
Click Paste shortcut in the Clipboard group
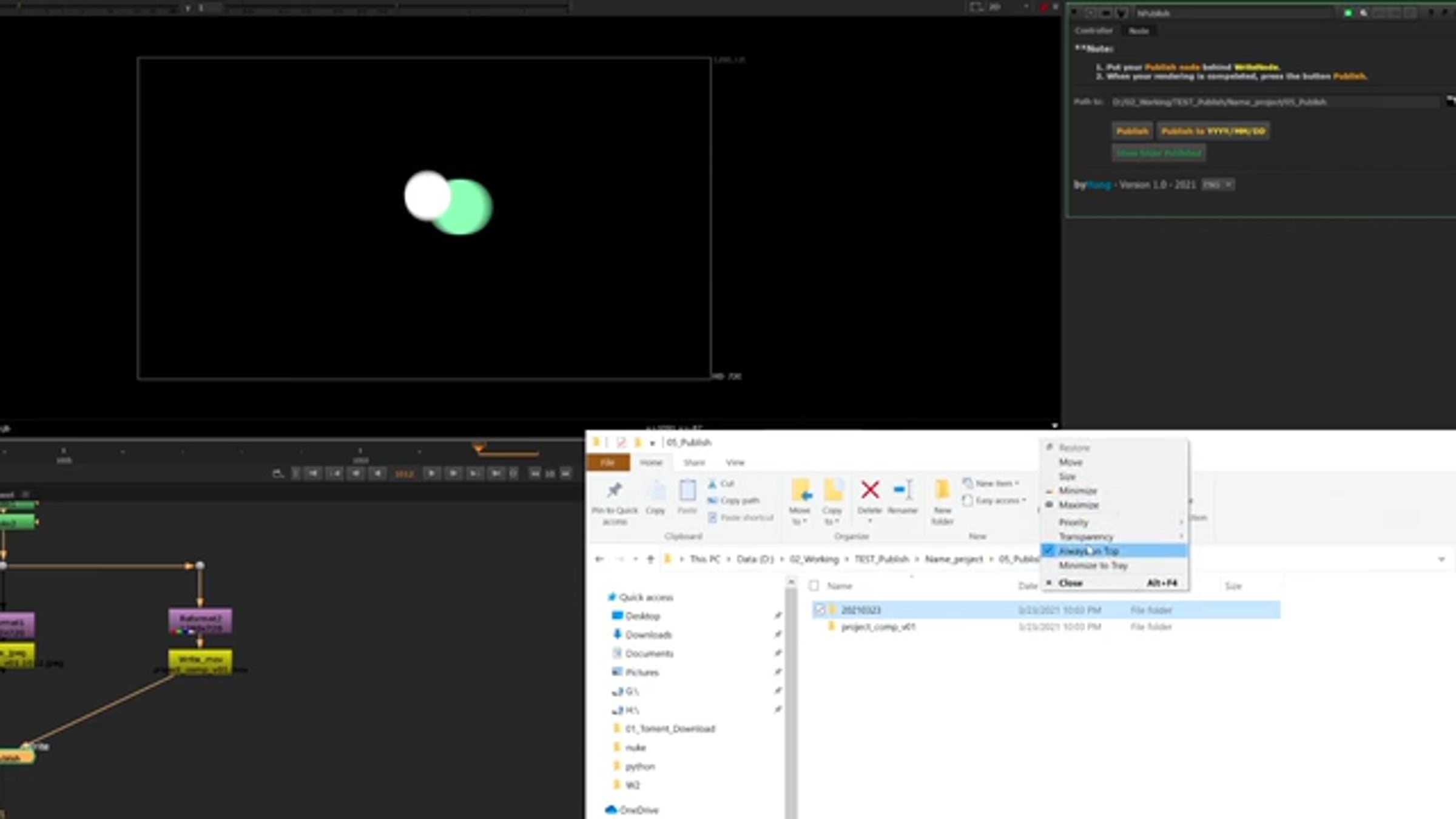tap(741, 517)
